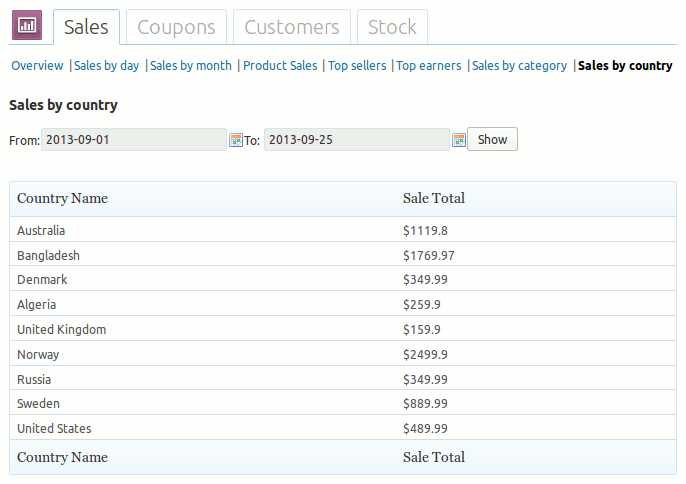Focus the To date input field
This screenshot has width=686, height=484.
coord(357,140)
